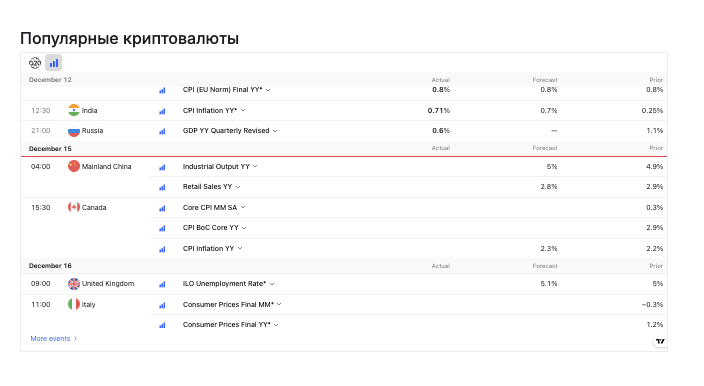
Task: Expand India CPI Inflation YY details
Action: pos(243,110)
